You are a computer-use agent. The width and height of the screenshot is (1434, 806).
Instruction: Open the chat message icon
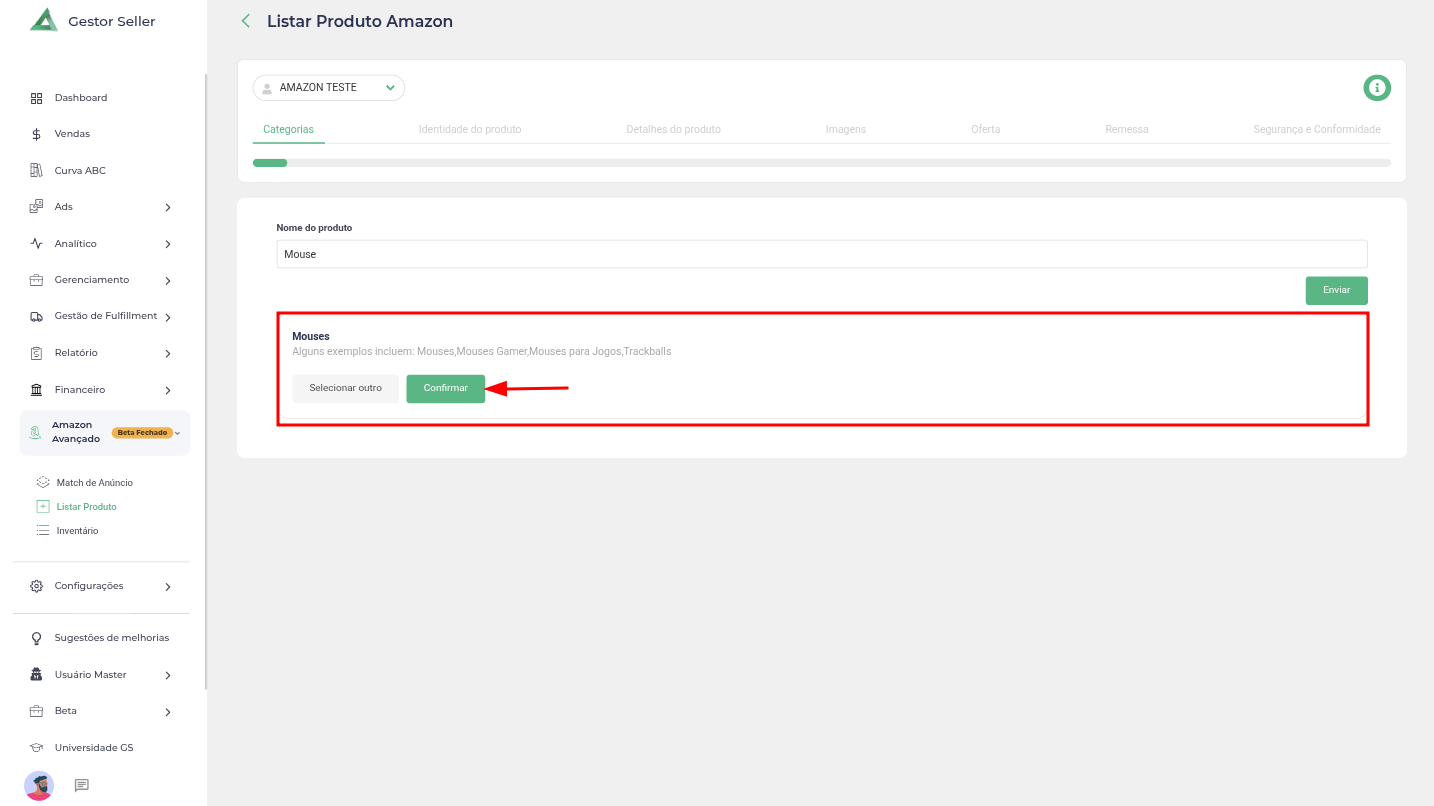point(82,785)
